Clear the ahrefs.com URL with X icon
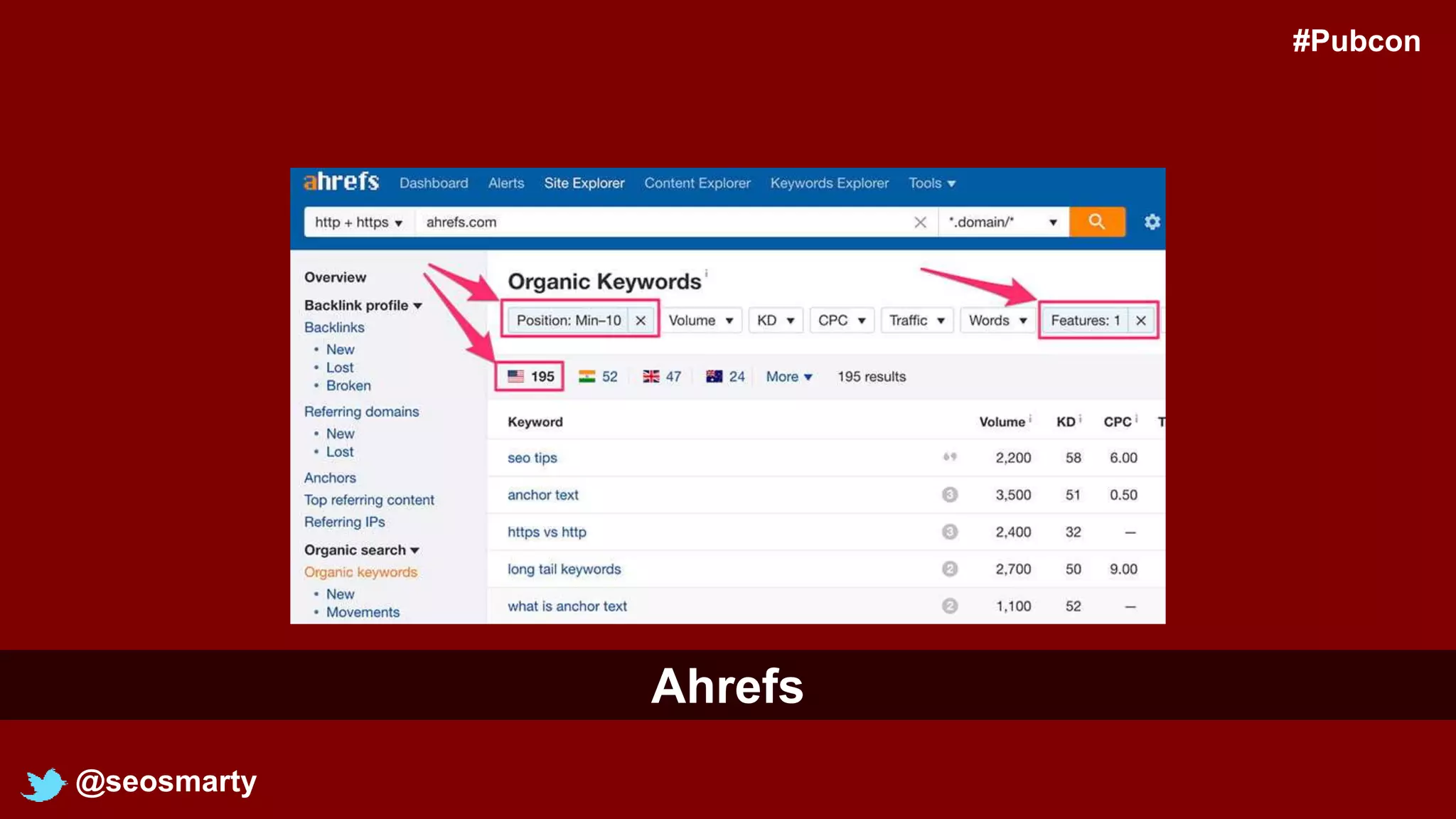 [920, 223]
